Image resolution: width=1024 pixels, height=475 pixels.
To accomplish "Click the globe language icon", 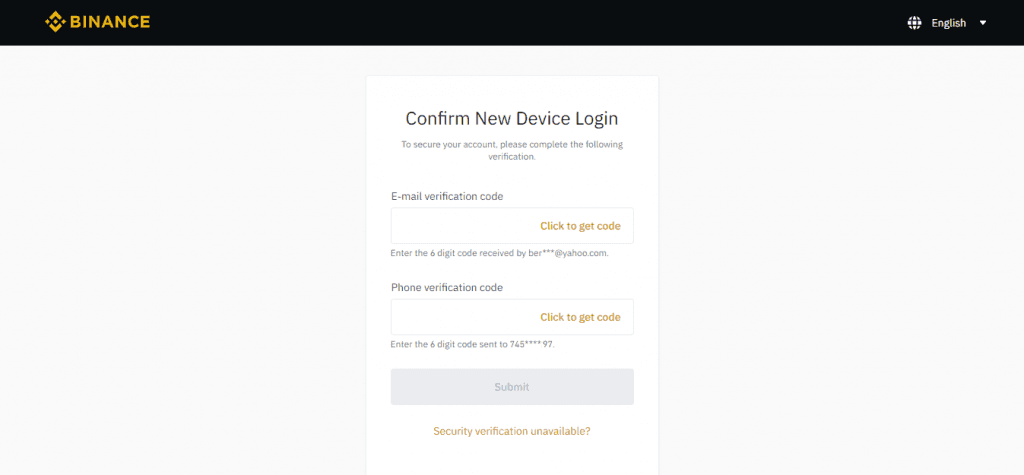I will (x=914, y=23).
